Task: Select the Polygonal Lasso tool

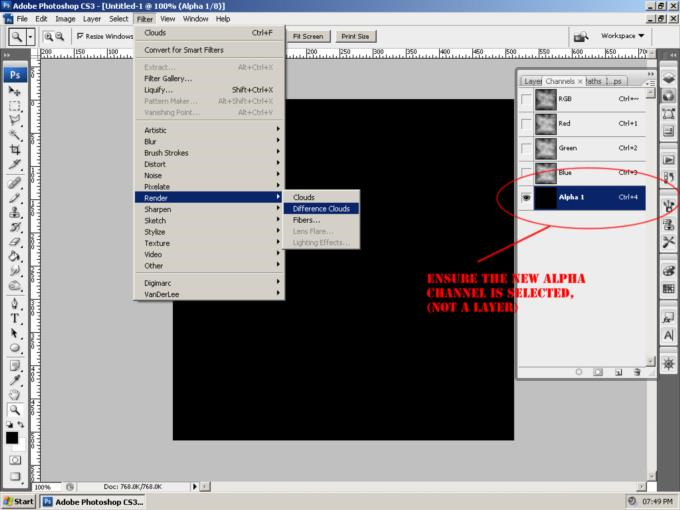Action: tap(15, 121)
